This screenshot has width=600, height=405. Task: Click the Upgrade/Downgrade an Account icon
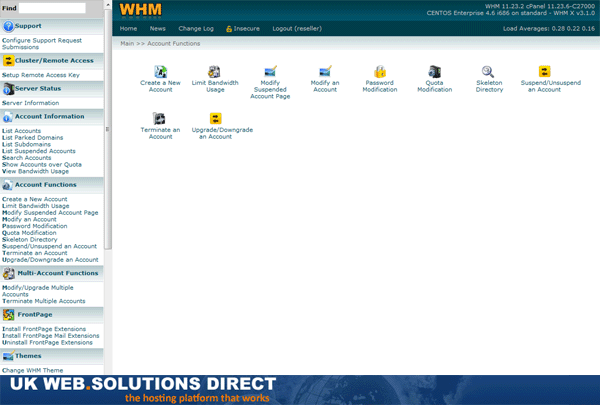click(215, 118)
